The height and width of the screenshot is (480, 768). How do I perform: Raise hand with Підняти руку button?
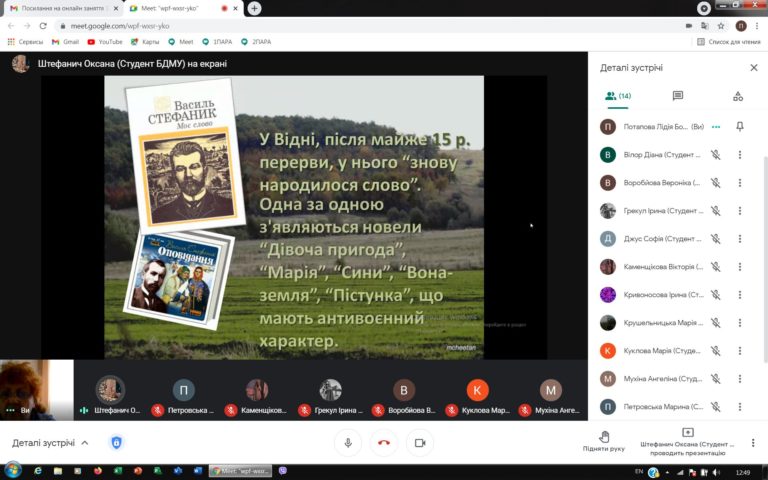pos(604,441)
